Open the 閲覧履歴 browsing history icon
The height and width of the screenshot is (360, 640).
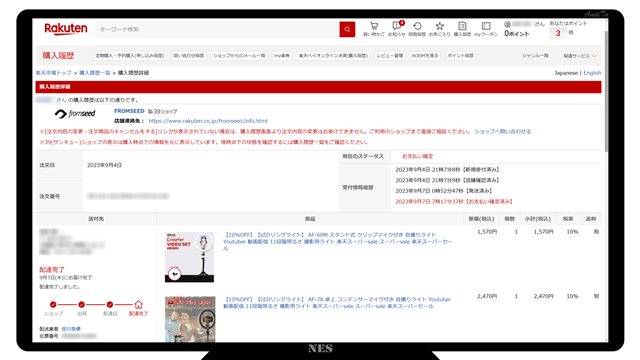click(417, 29)
